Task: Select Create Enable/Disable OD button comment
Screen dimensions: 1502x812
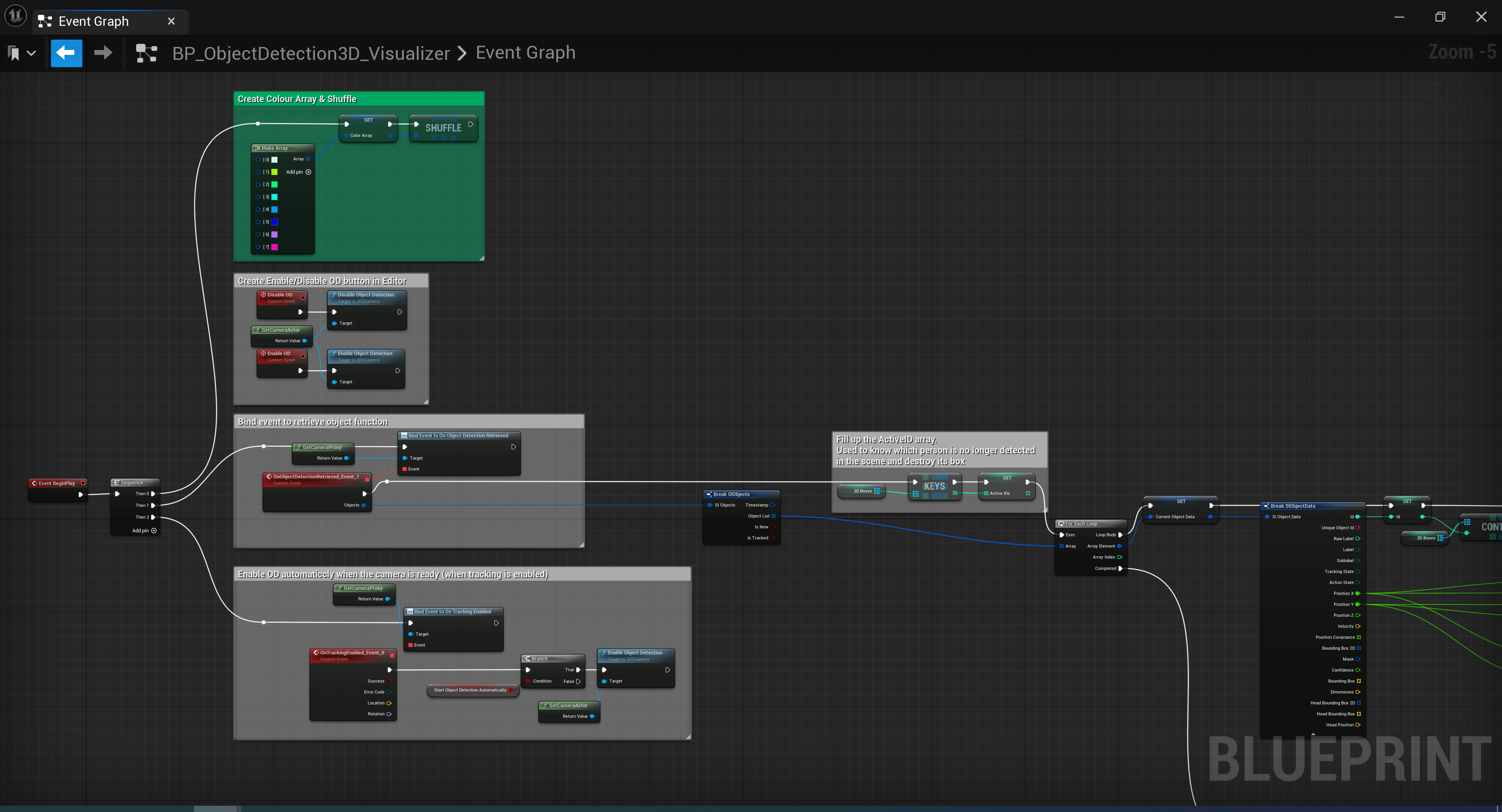Action: coord(331,281)
